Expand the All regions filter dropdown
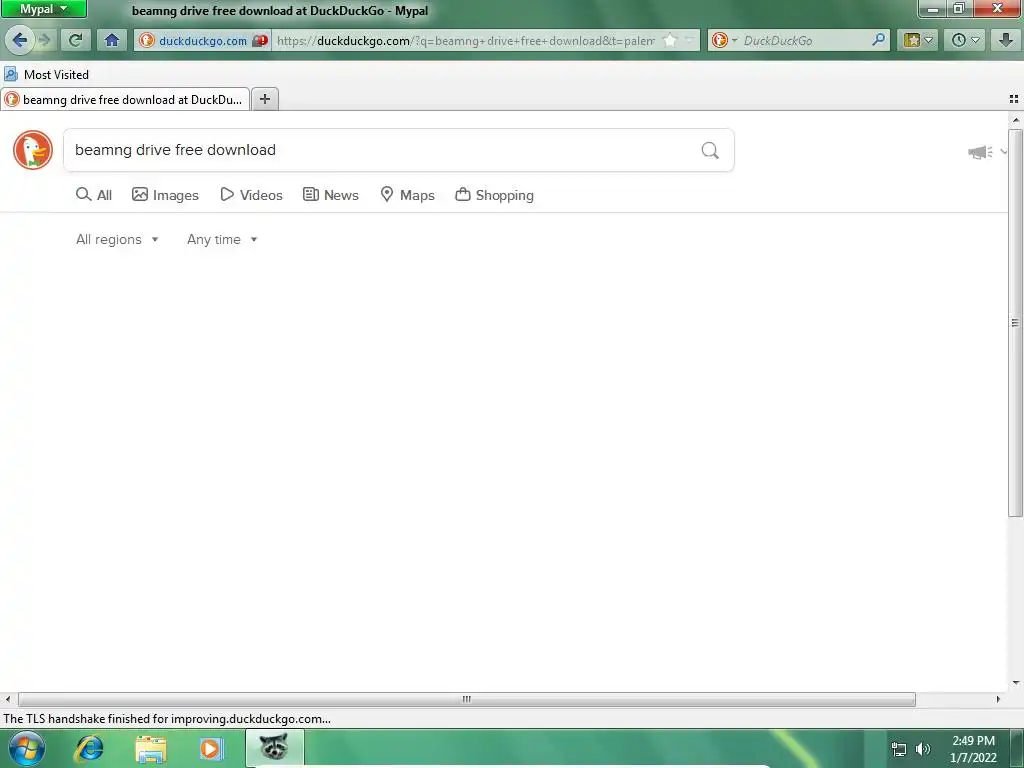Viewport: 1024px width, 768px height. point(117,240)
